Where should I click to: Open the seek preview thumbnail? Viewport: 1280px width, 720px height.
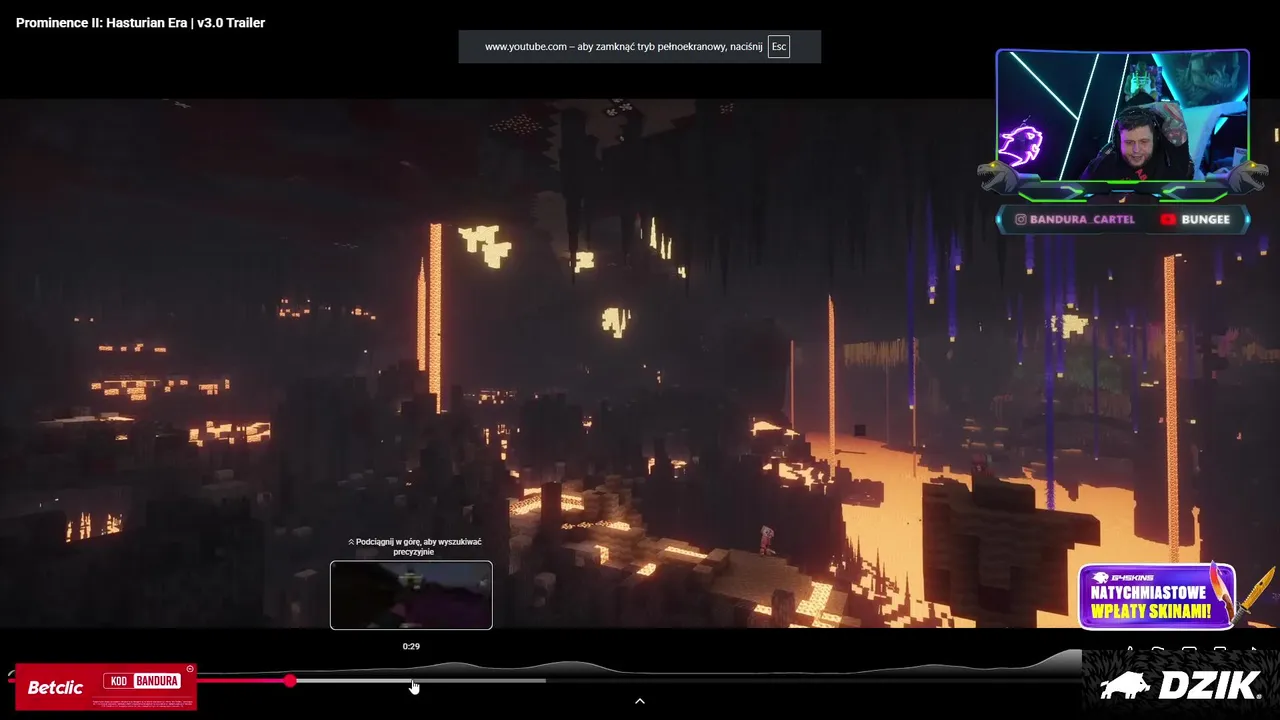tap(411, 595)
